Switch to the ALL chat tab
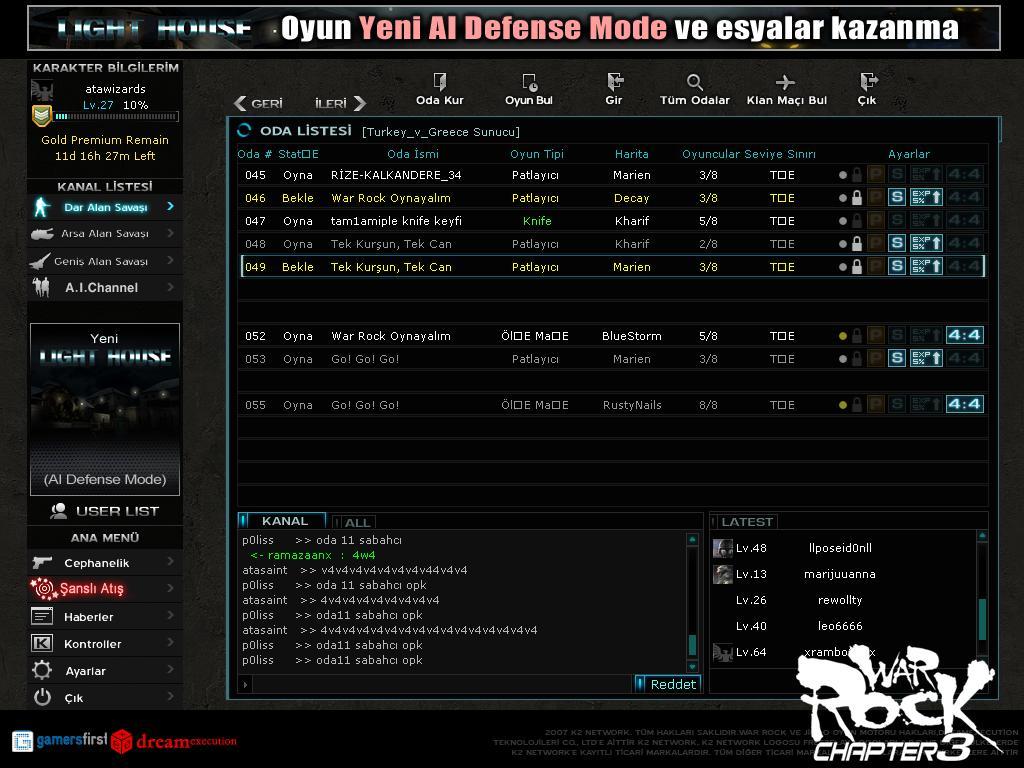The height and width of the screenshot is (768, 1024). 354,522
